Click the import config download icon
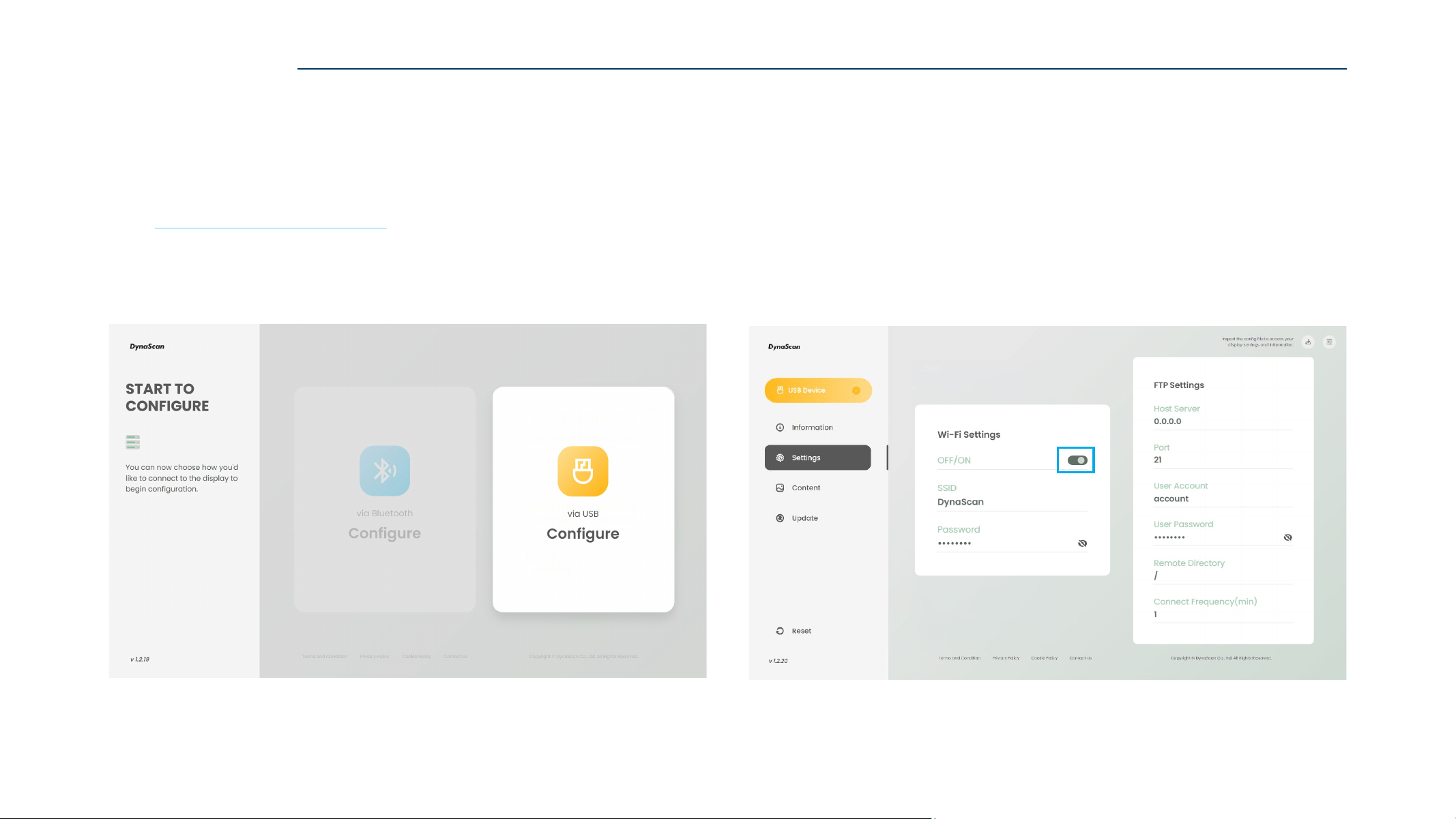1456x819 pixels. (1308, 342)
